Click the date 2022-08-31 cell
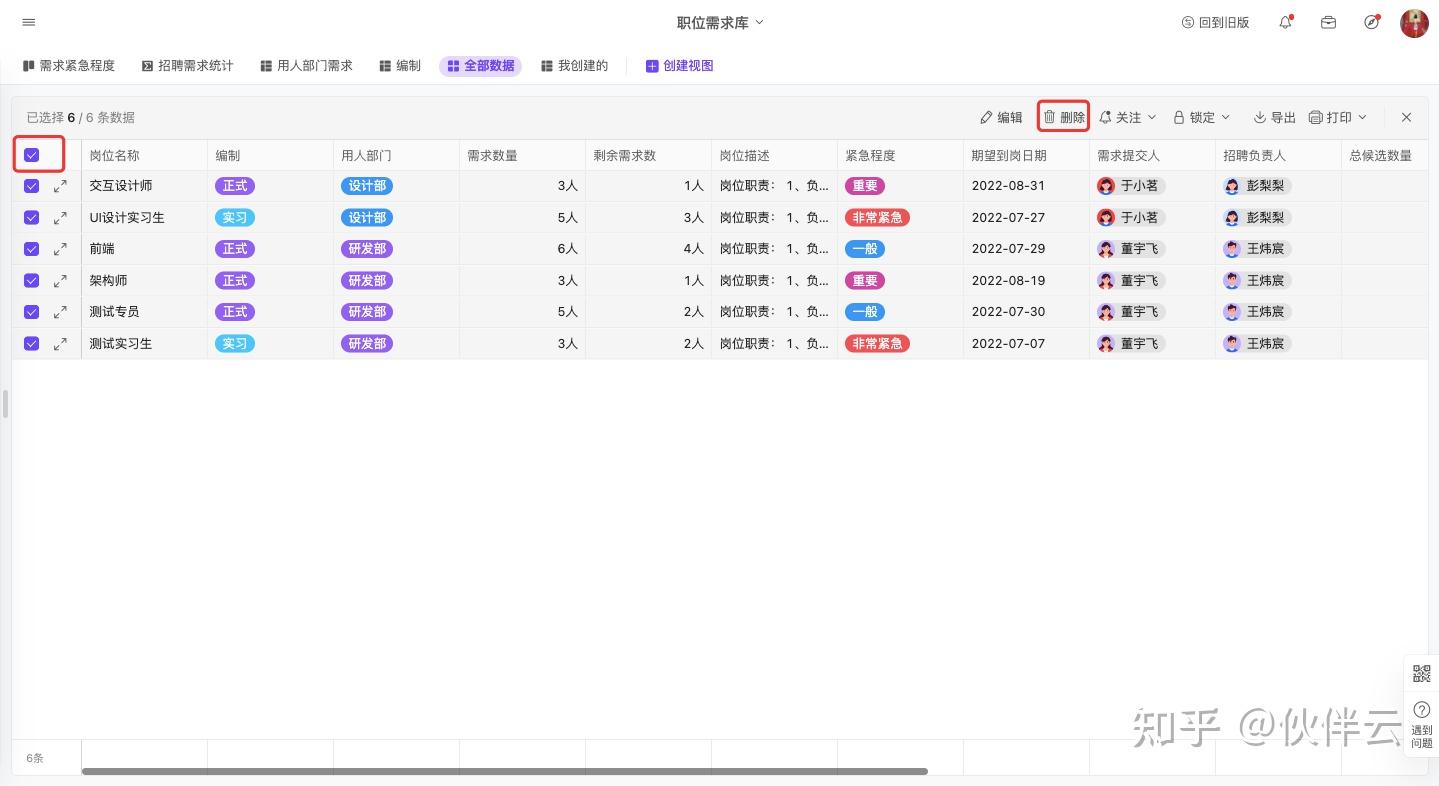This screenshot has height=786, width=1439. tap(1027, 186)
